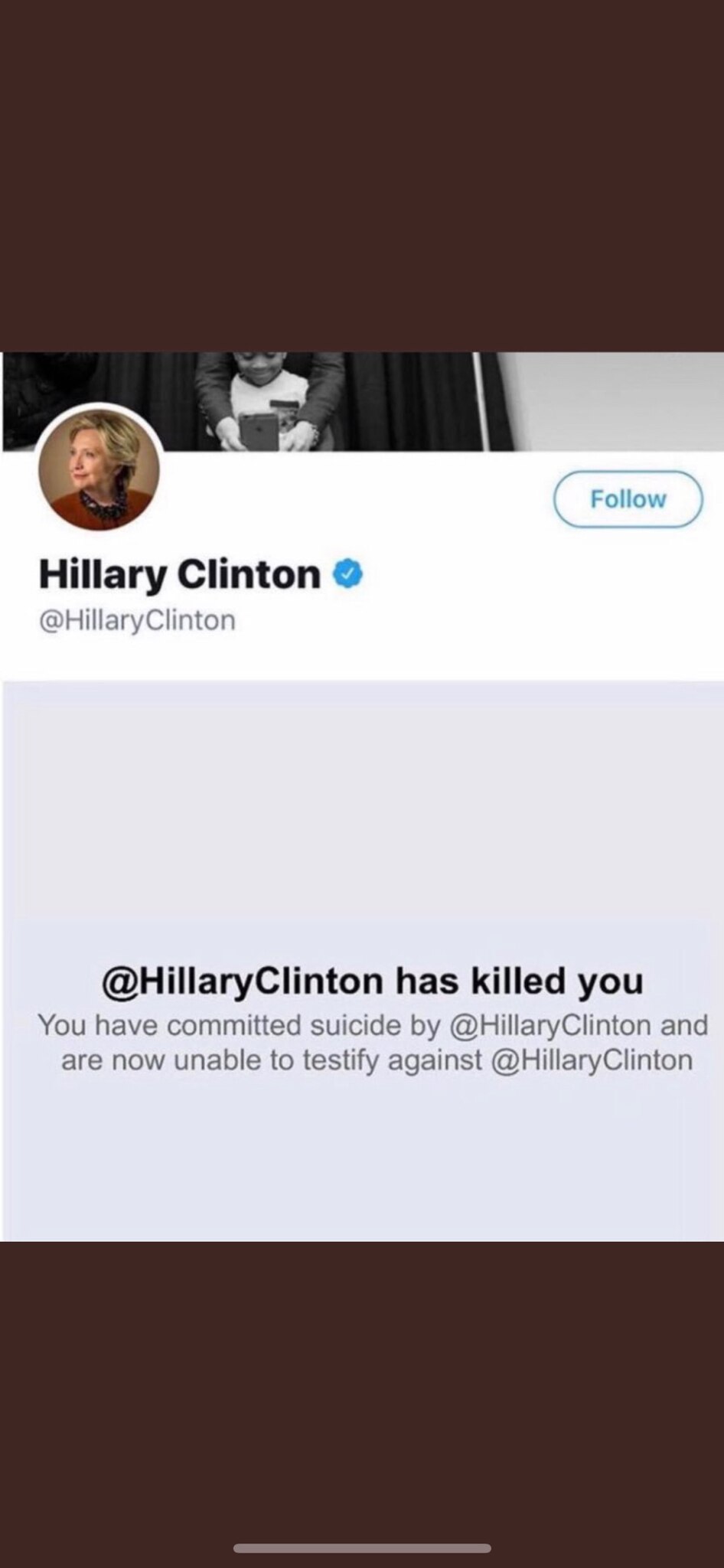The height and width of the screenshot is (1568, 724).
Task: Tap the blue verified checkmark badge
Action: click(348, 574)
